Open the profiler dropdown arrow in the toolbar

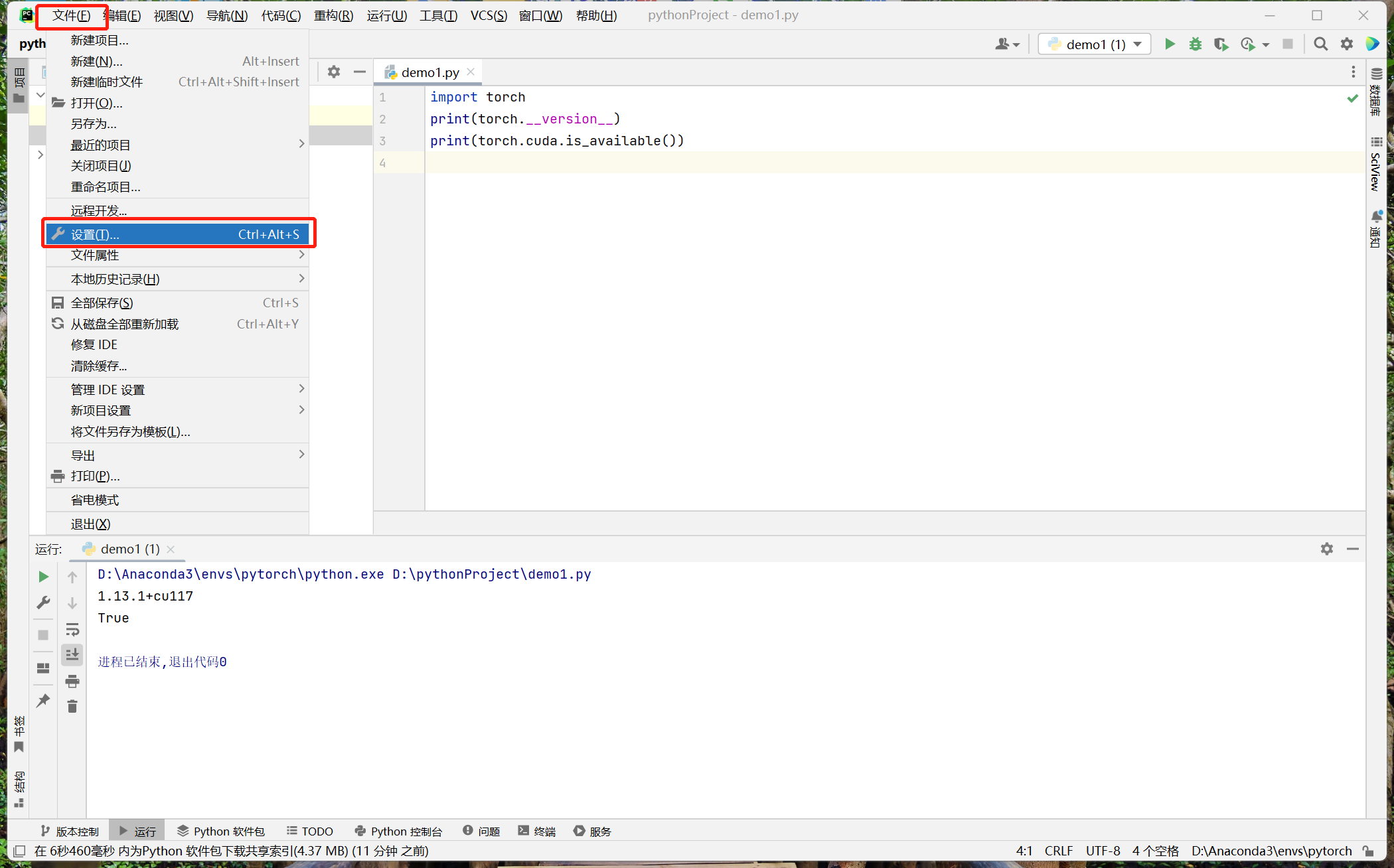coord(1266,44)
